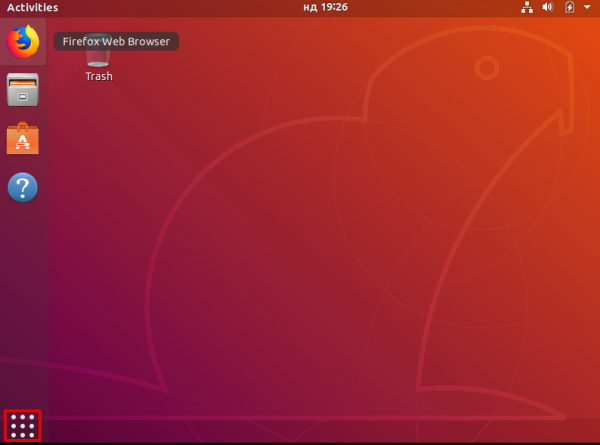Launch Firefox Web Browser from the dock

tap(23, 41)
